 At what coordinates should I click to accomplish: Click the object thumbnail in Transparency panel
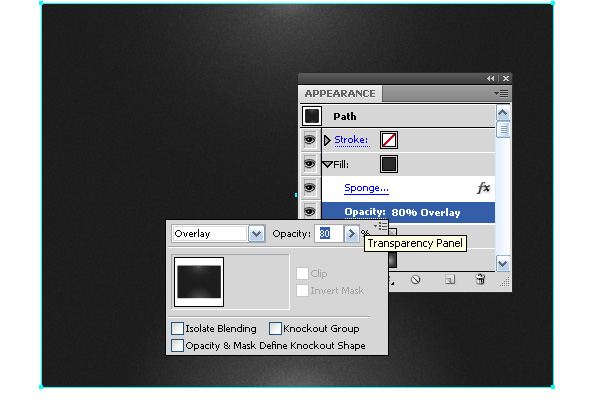coord(199,282)
